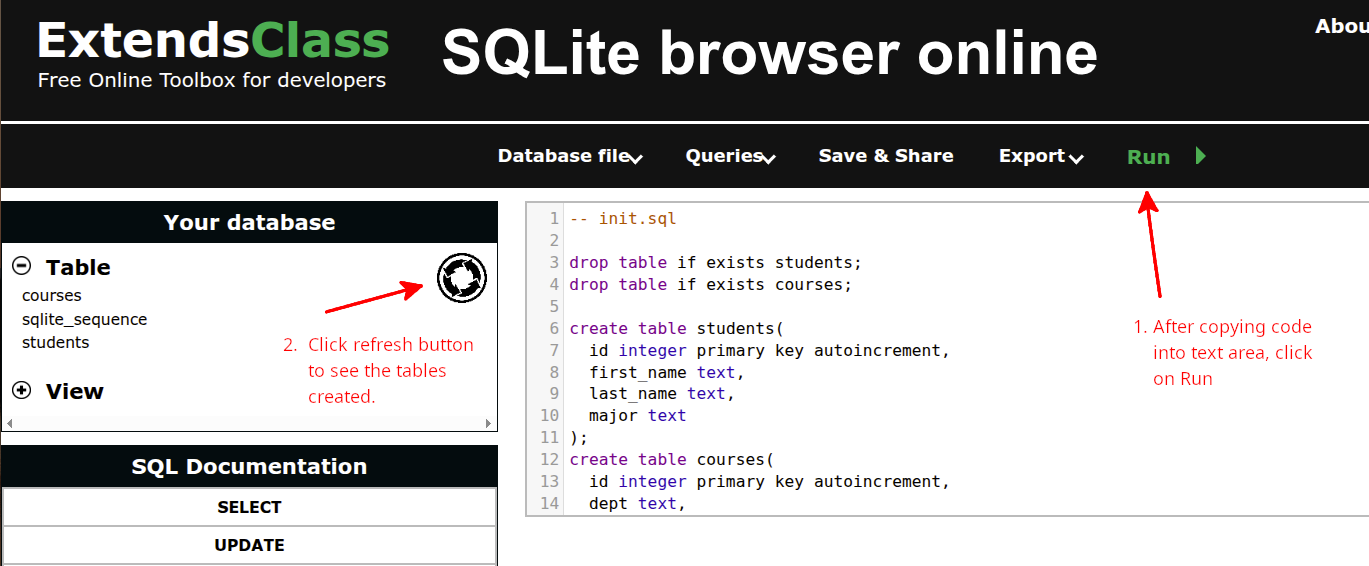Open SELECT documentation button
This screenshot has height=566, width=1369.
250,507
